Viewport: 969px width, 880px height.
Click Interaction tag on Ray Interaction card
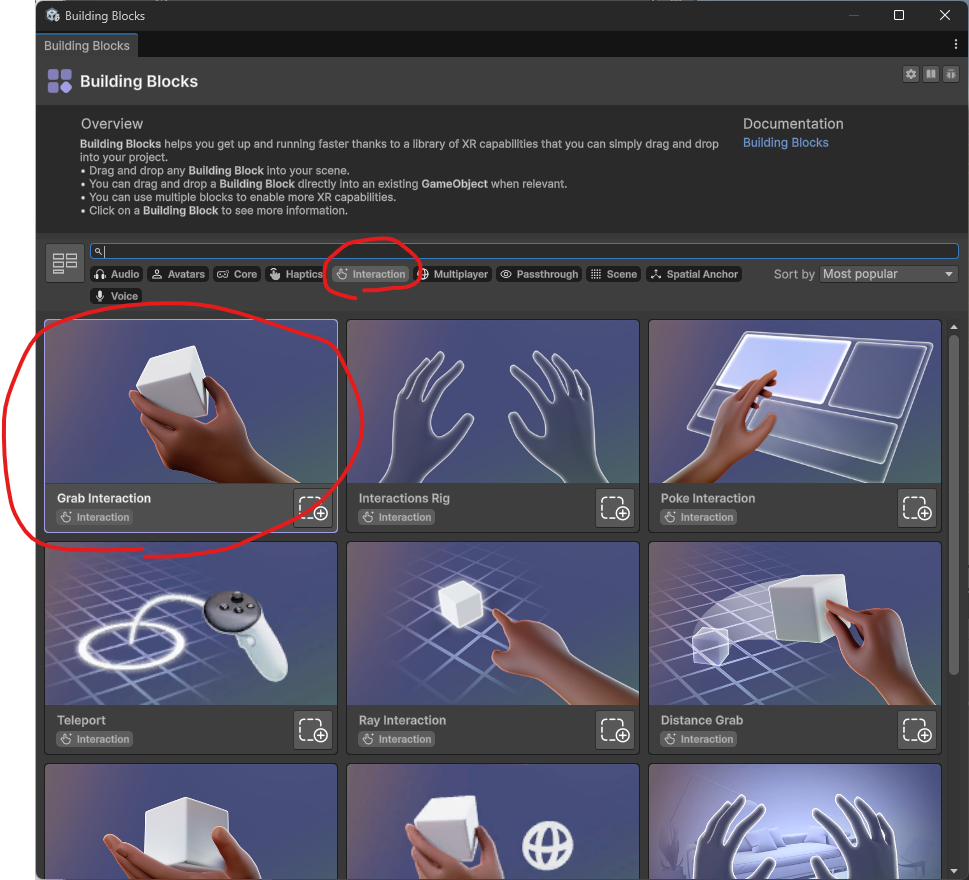coord(397,739)
